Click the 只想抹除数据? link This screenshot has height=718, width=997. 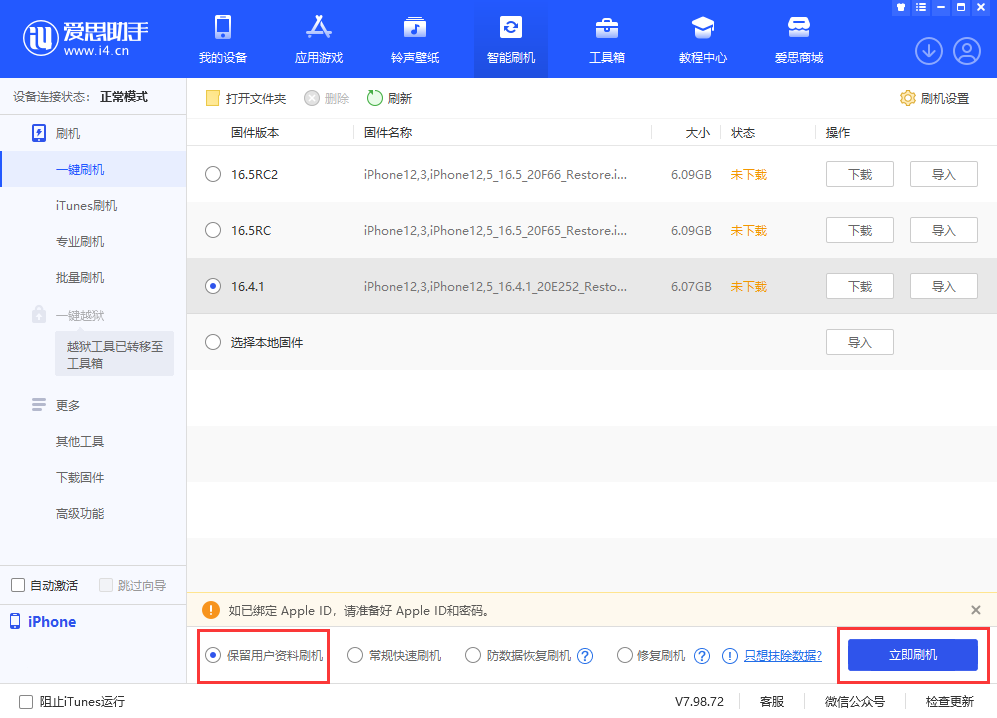click(x=783, y=656)
